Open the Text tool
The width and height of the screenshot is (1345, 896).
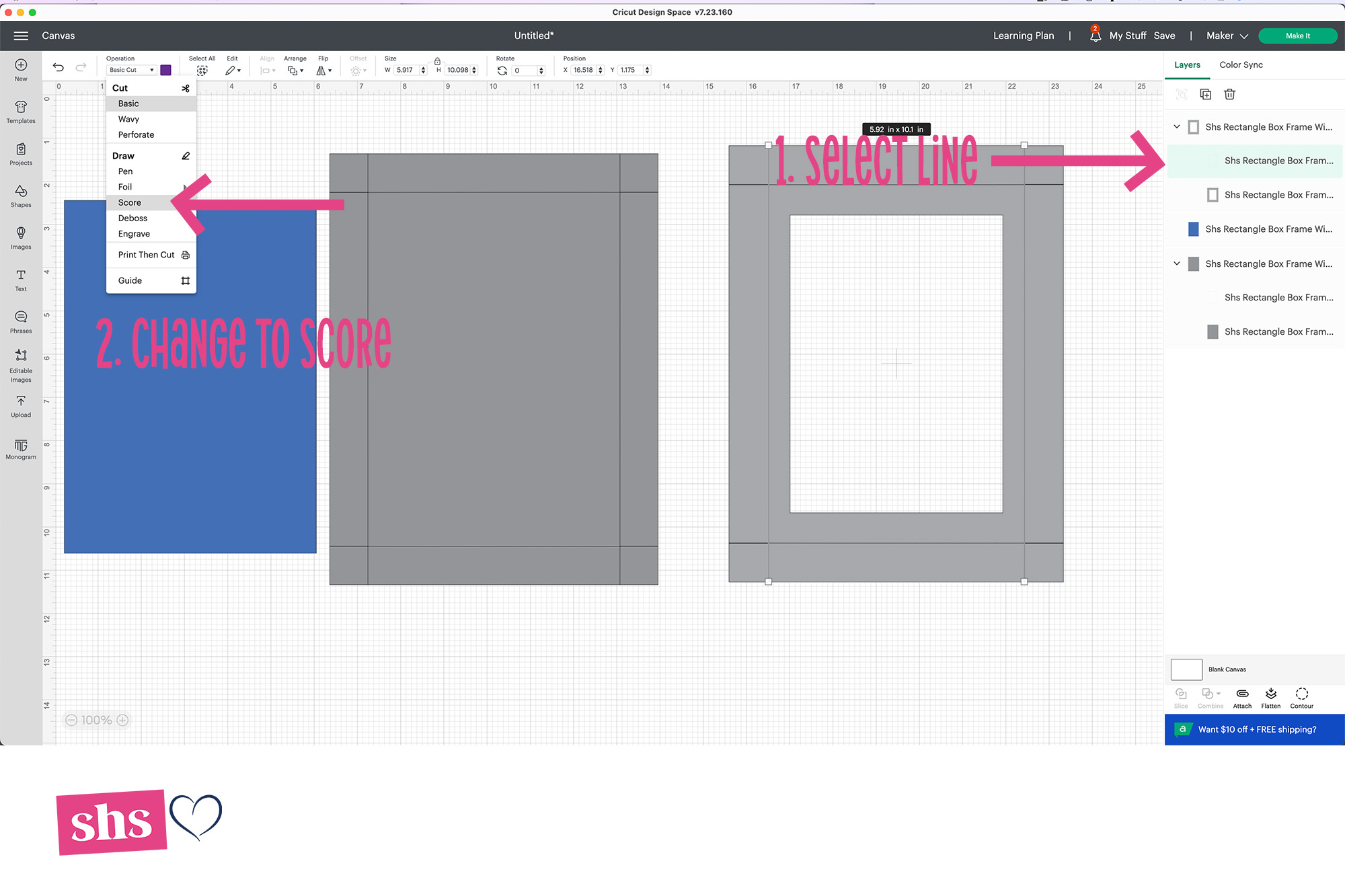pos(20,278)
